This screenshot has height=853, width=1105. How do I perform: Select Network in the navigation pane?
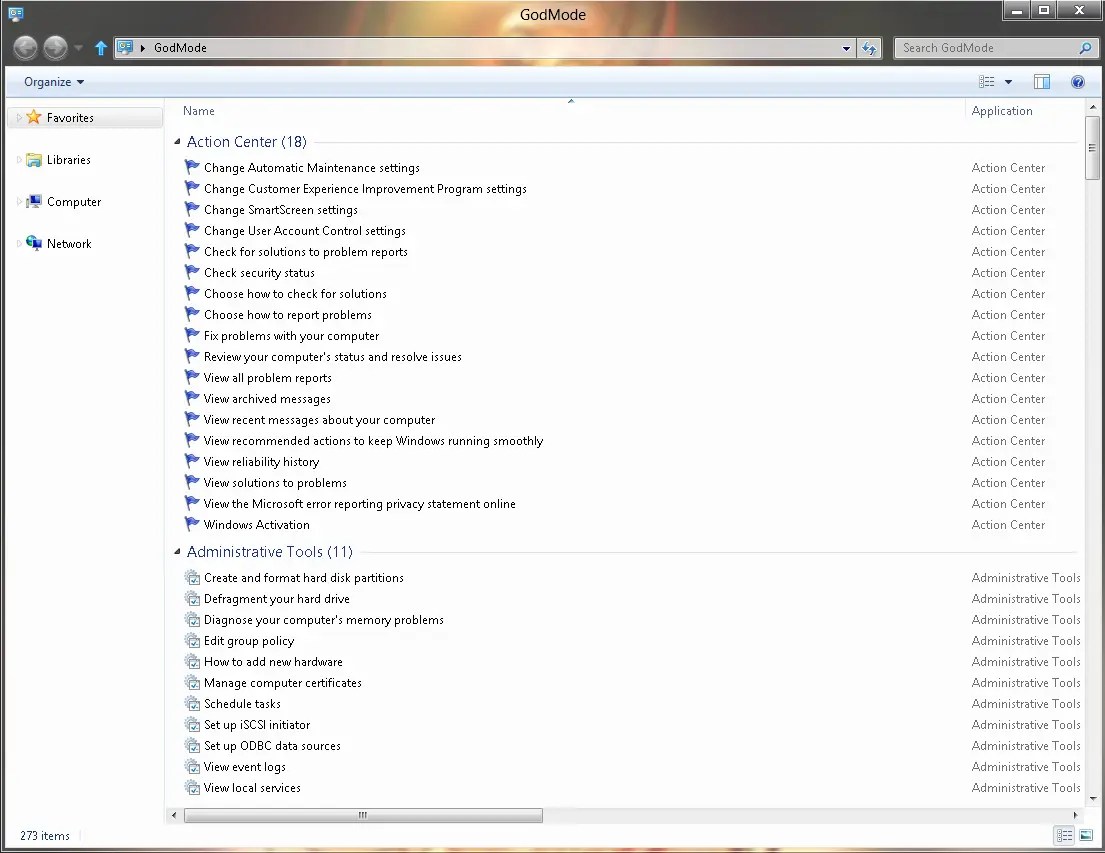coord(69,244)
